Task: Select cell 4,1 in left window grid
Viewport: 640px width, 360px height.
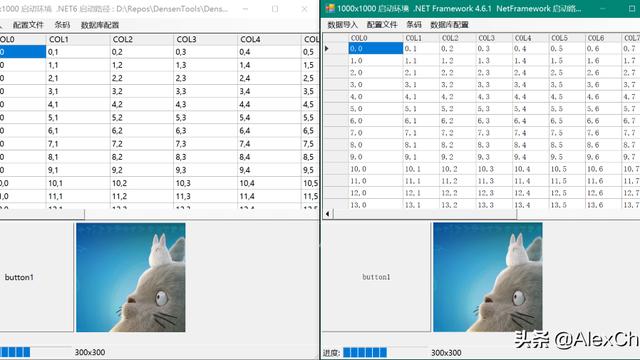Action: point(78,104)
